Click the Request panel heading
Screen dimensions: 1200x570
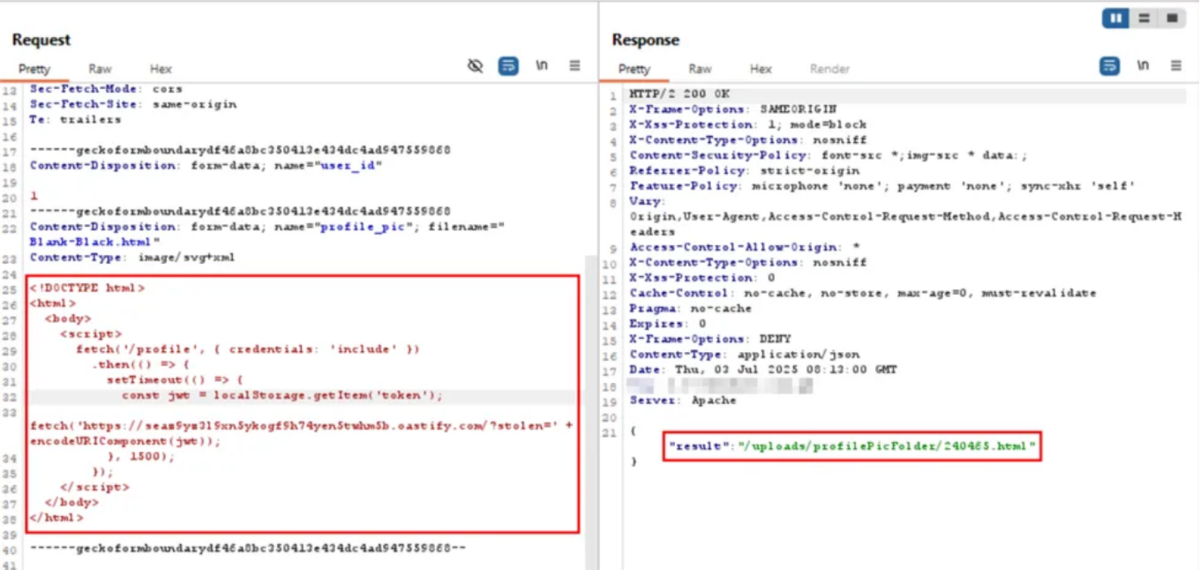click(41, 40)
